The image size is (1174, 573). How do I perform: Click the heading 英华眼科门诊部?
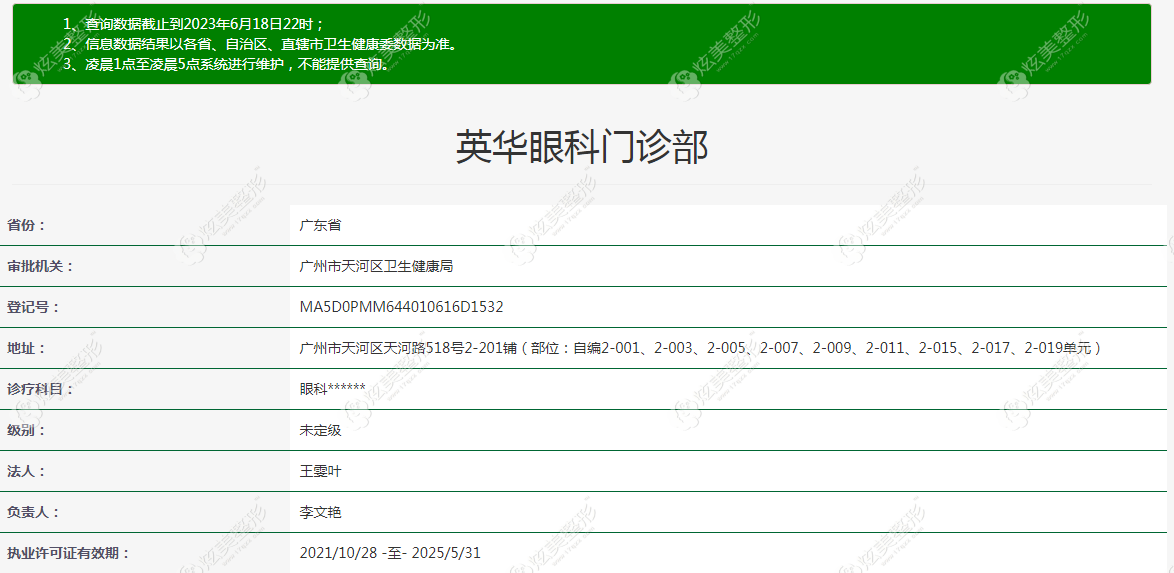coord(582,147)
